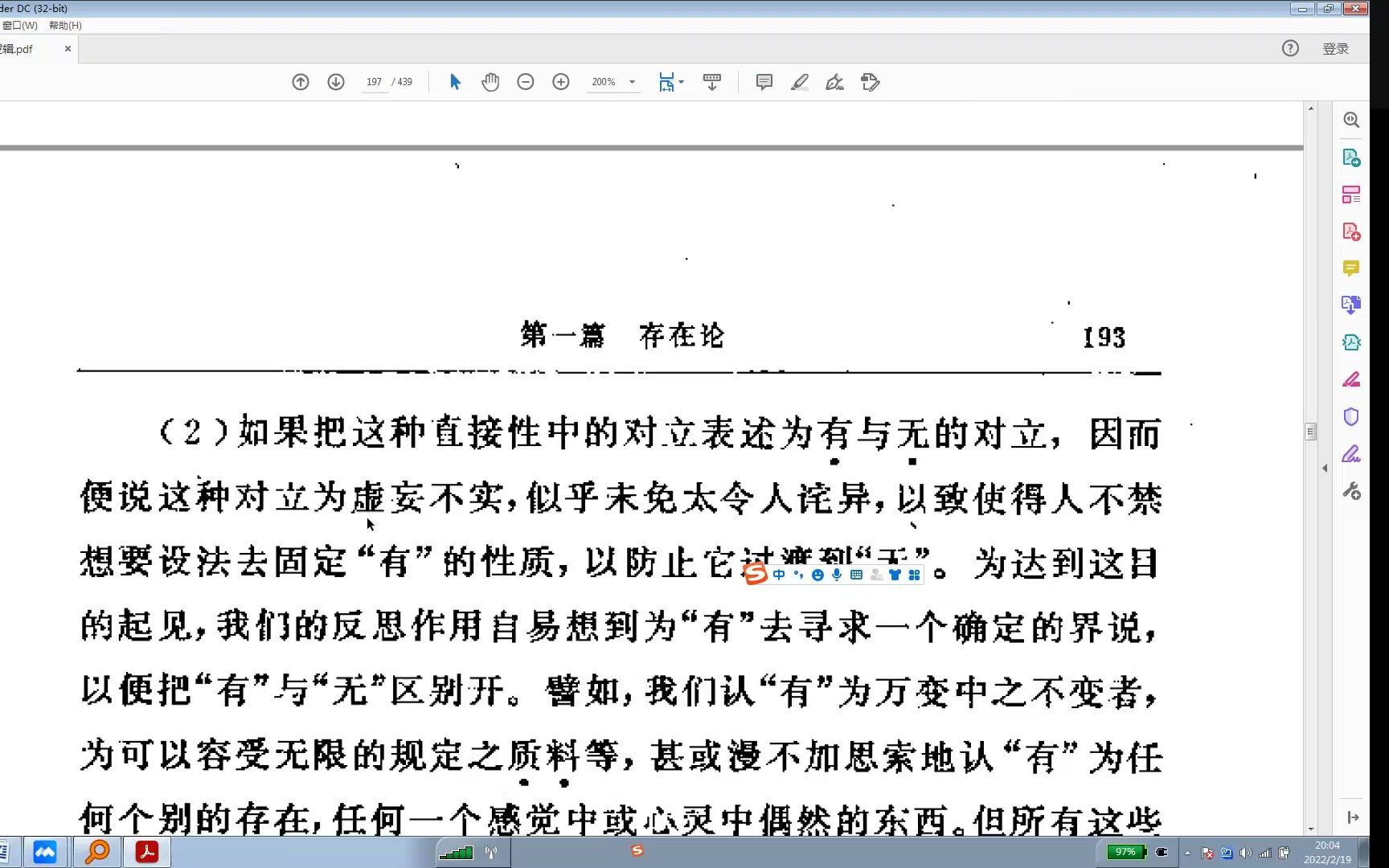Viewport: 1389px width, 868px height.
Task: Open the pink Edit/Redact tool in right panel
Action: 1351,379
